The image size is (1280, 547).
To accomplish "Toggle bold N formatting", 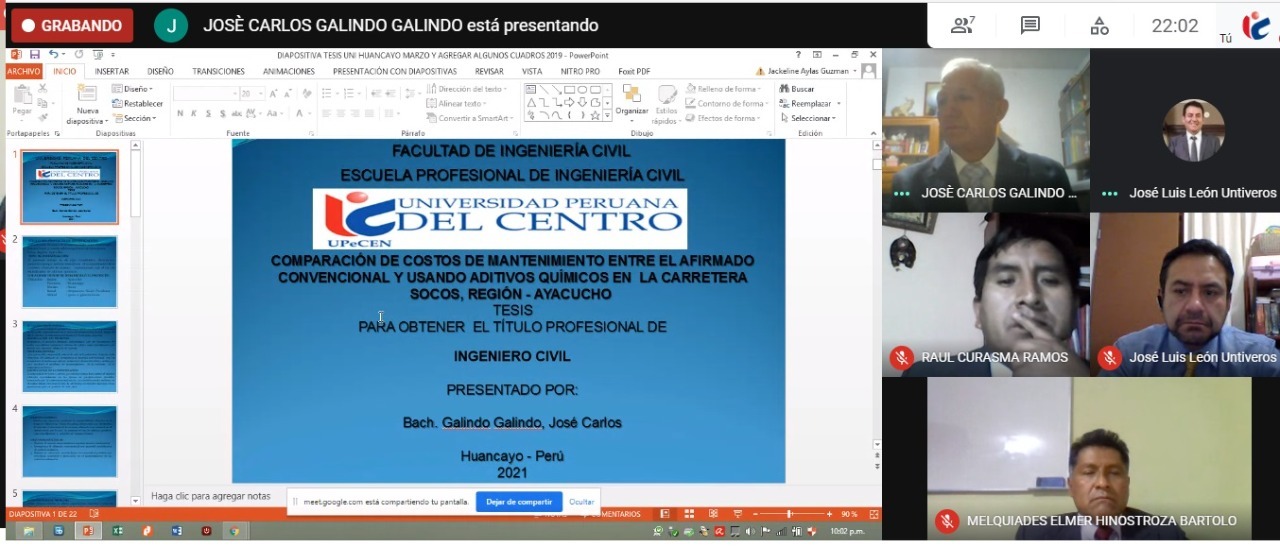I will tap(180, 114).
